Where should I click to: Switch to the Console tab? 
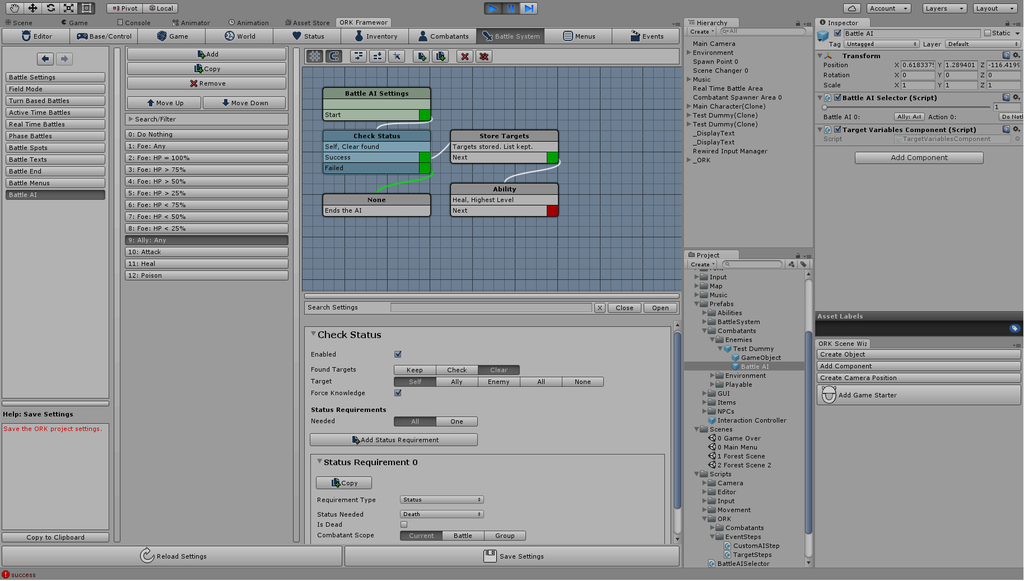[x=133, y=22]
